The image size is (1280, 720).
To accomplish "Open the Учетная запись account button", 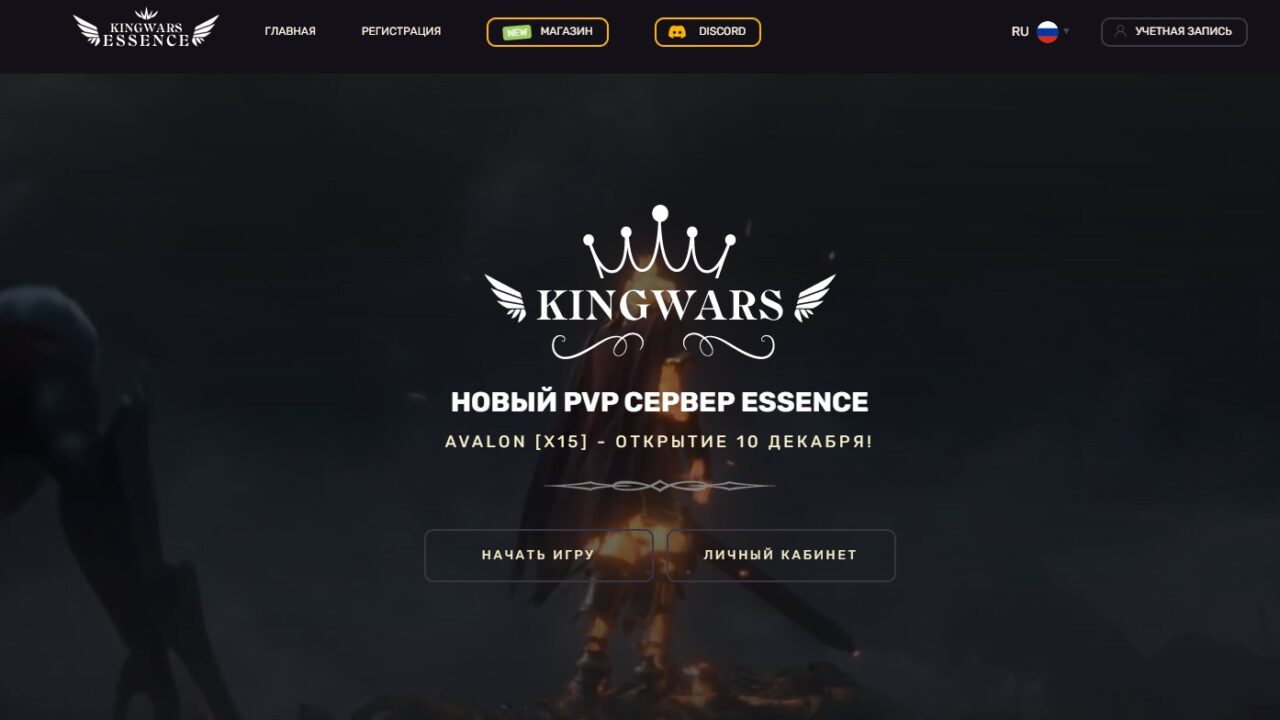I will (1174, 32).
